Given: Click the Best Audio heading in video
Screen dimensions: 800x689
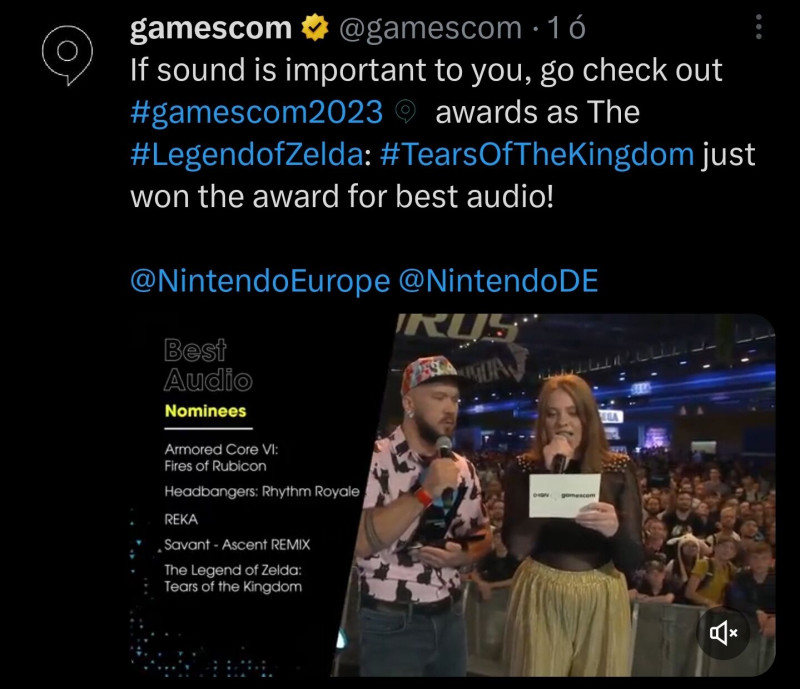Looking at the screenshot, I should click(208, 365).
